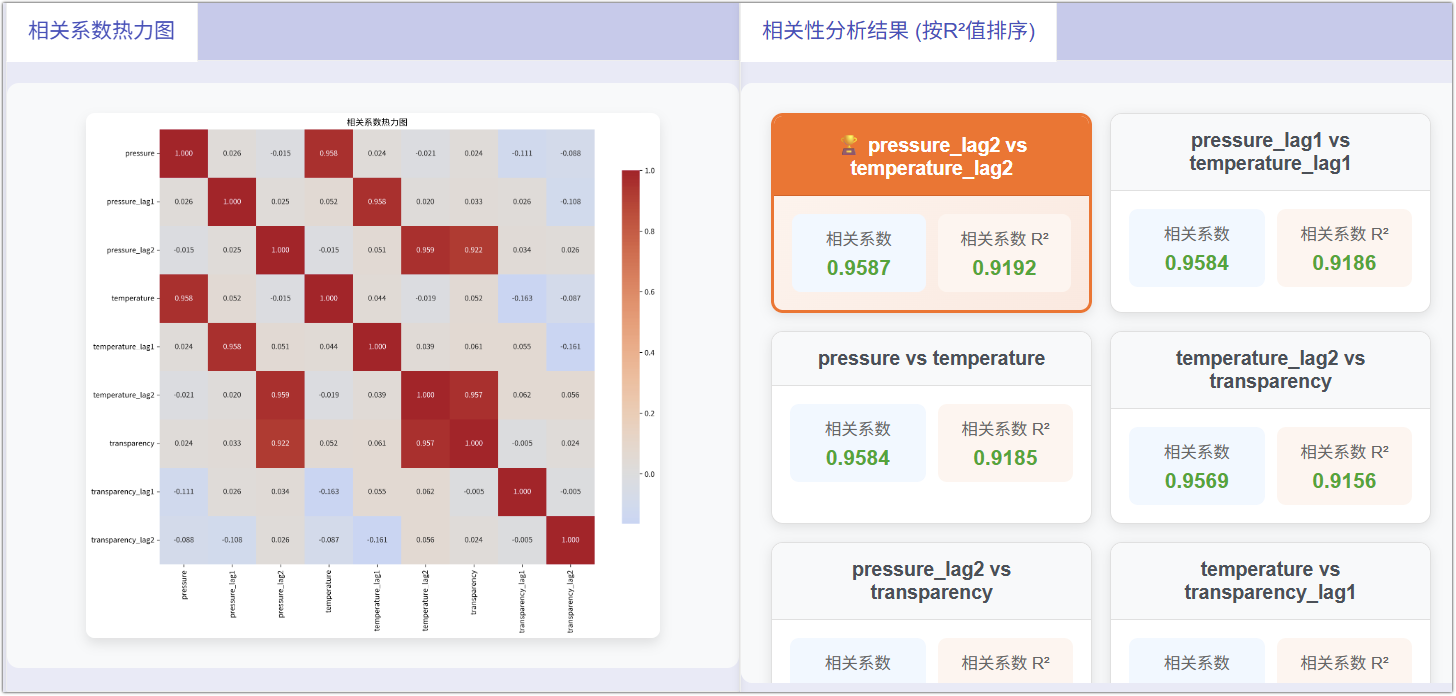1456x696 pixels.
Task: Click the transparency row label on heatmap y-axis
Action: pos(132,443)
